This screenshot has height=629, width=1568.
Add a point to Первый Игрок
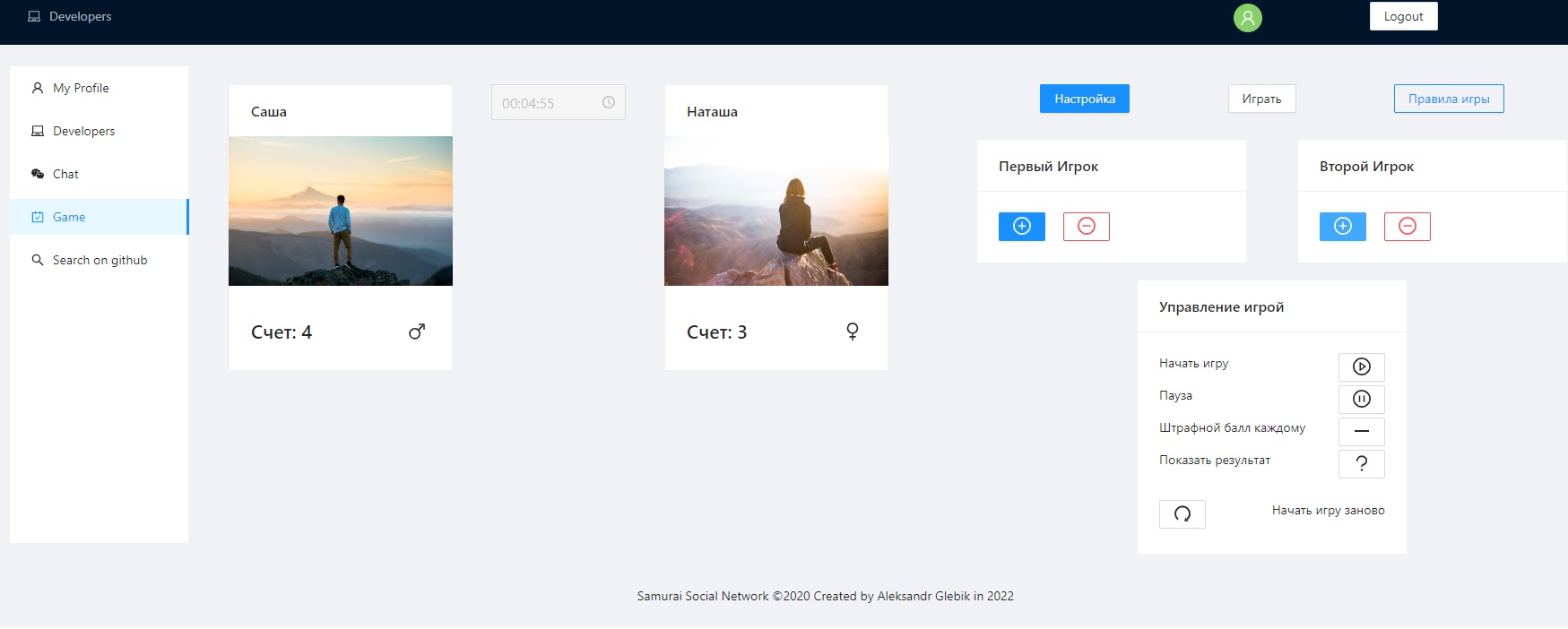coord(1022,227)
